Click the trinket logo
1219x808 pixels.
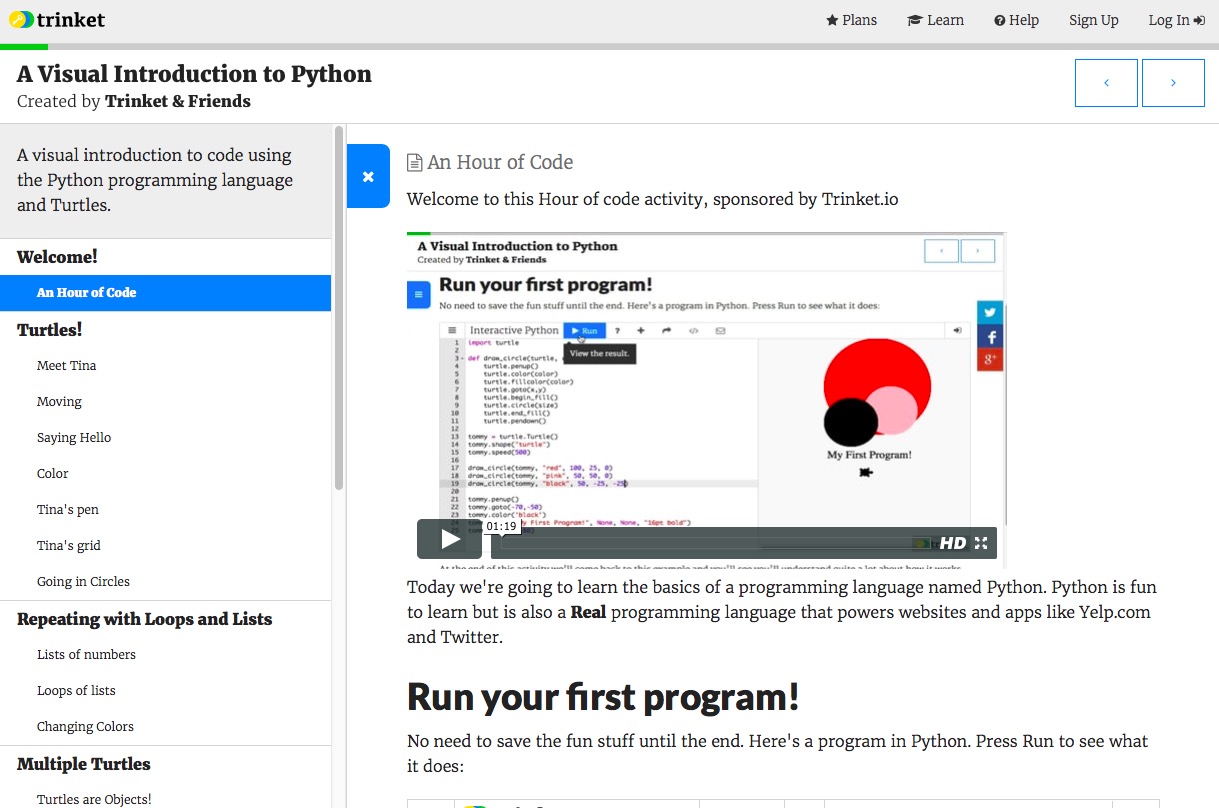point(56,20)
